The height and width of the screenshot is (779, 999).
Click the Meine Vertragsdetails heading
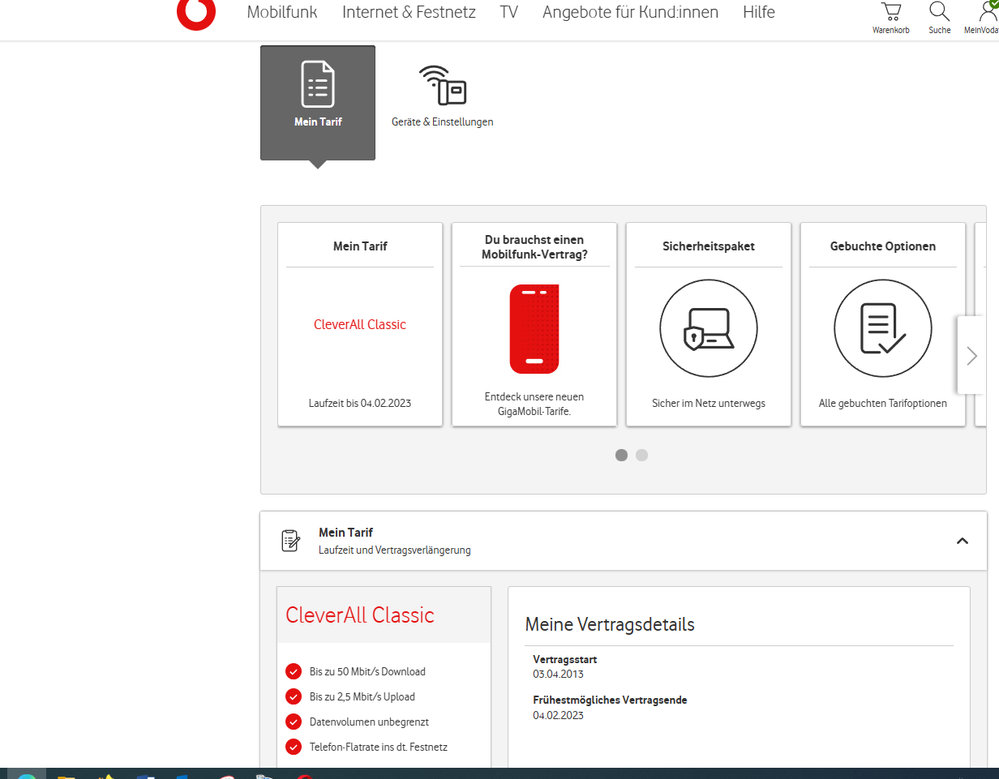(x=609, y=624)
